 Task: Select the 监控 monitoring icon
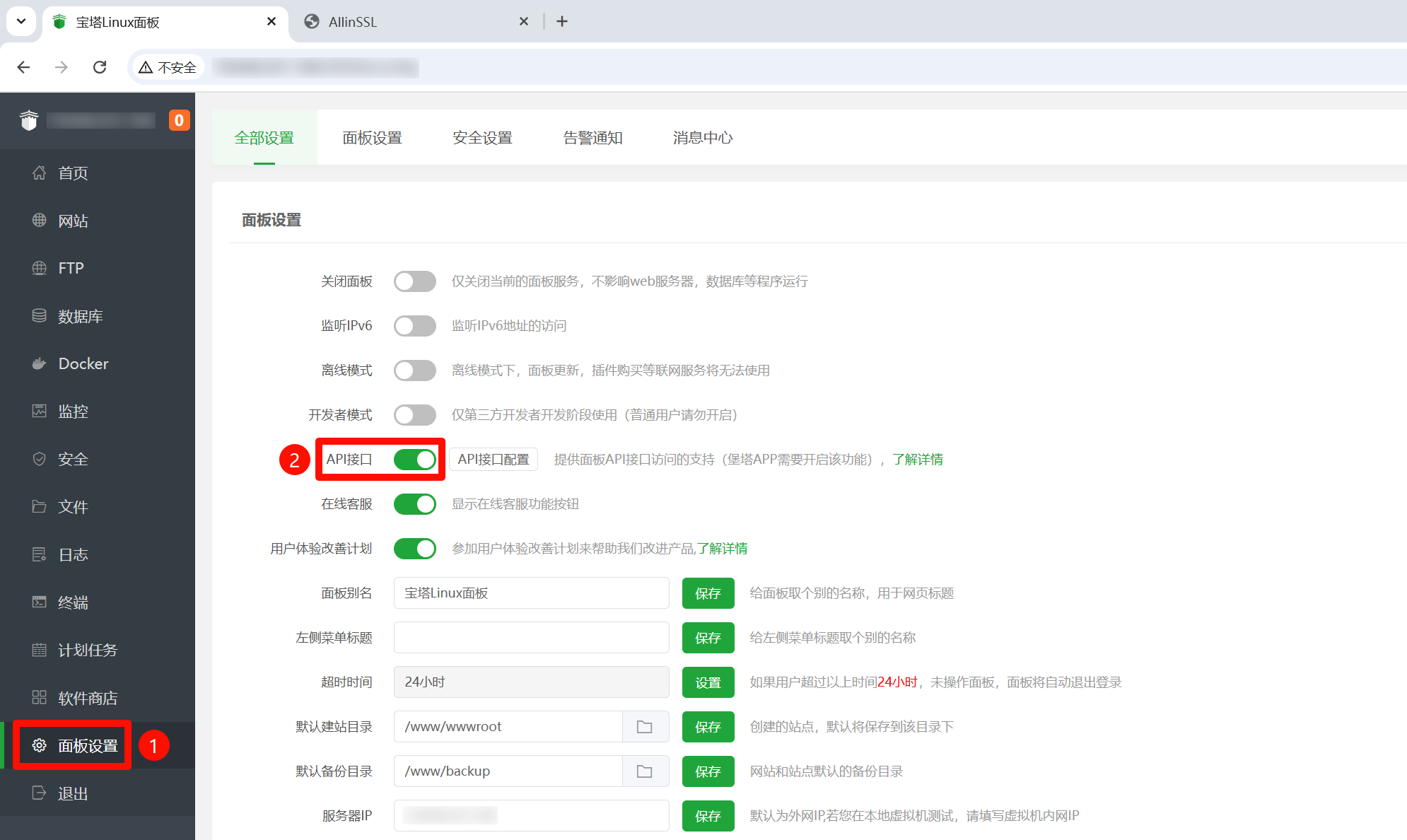[40, 411]
